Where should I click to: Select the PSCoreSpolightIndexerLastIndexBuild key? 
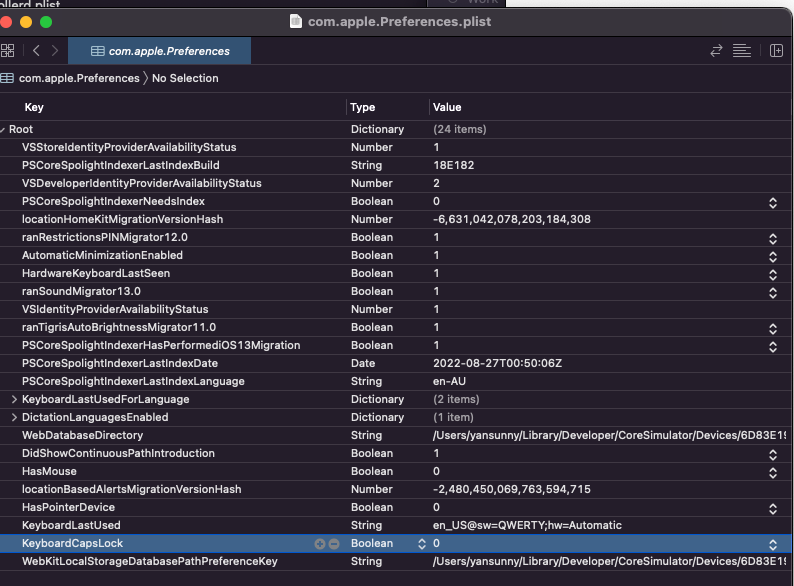[121, 165]
